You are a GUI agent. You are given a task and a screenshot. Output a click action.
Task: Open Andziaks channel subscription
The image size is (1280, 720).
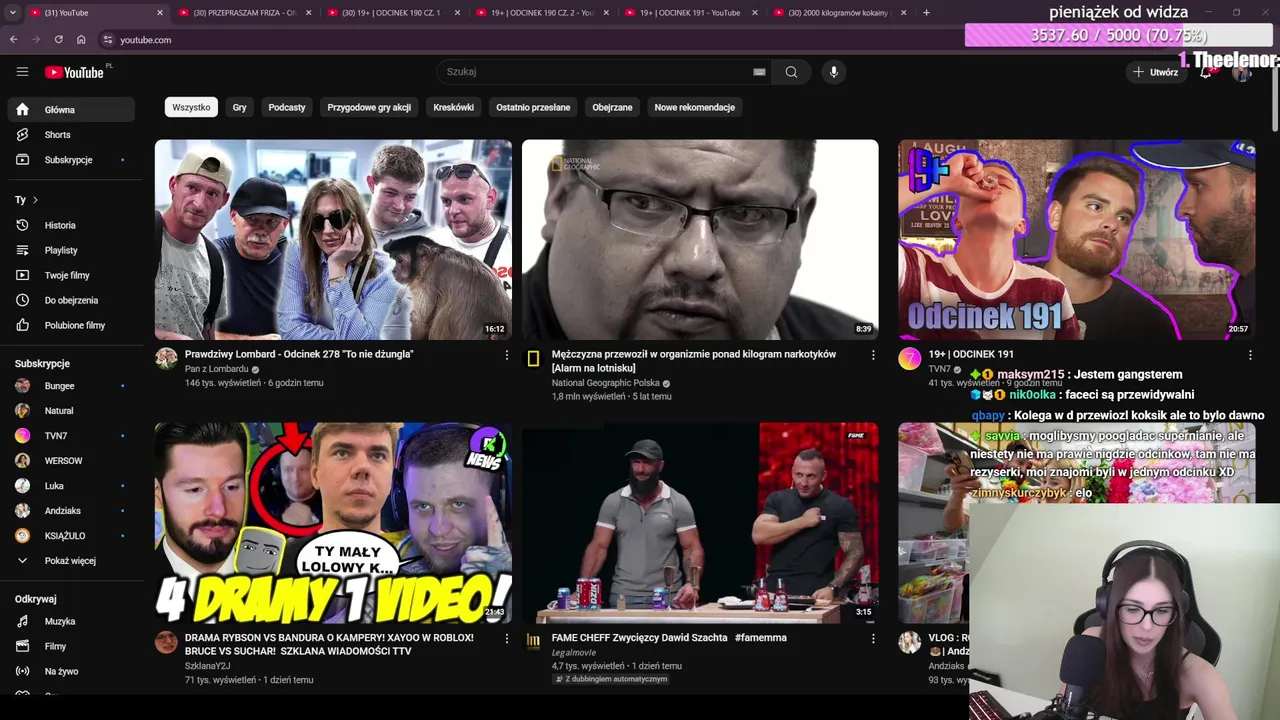point(71,511)
